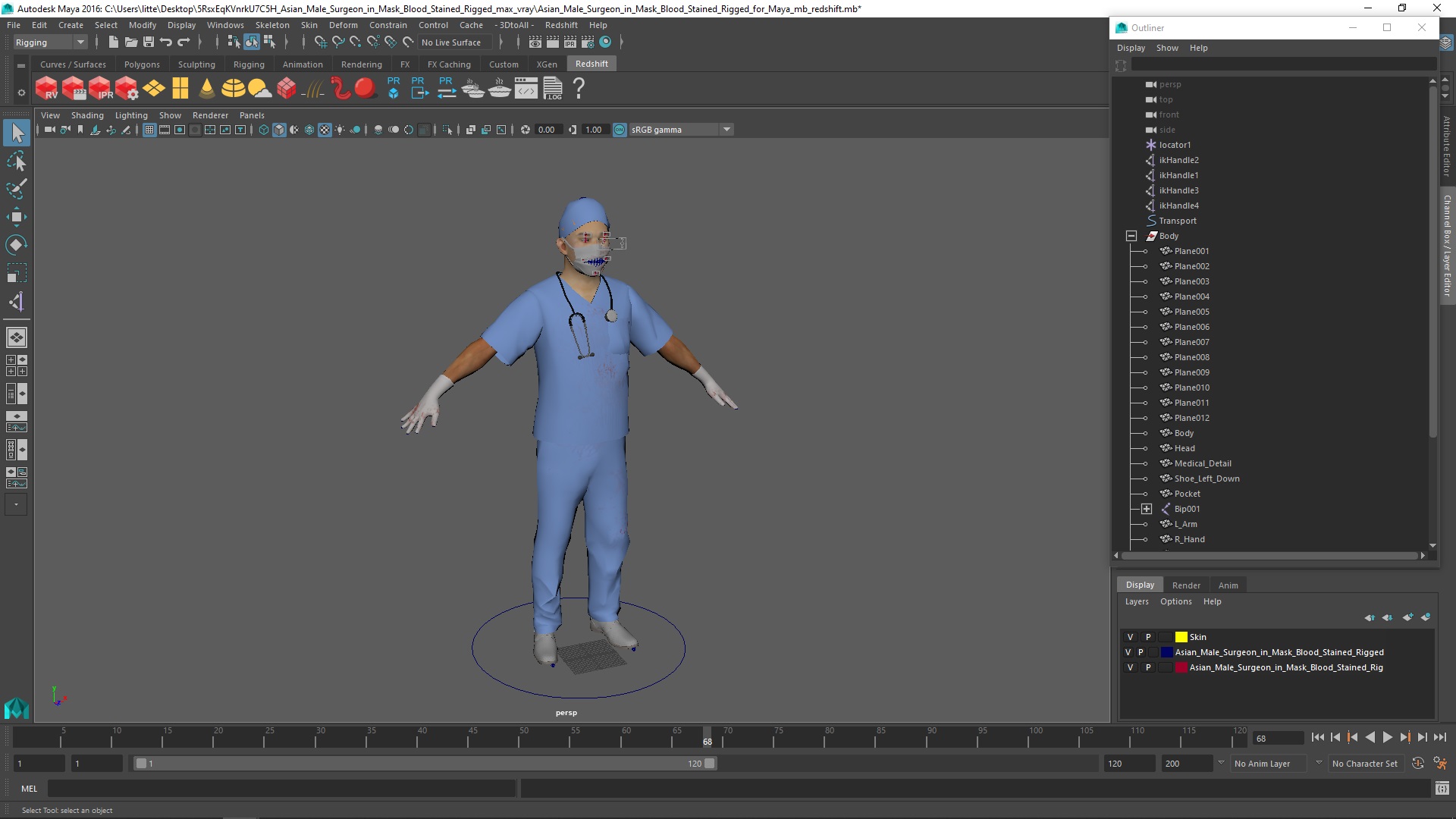The image size is (1456, 819).
Task: Step forward one frame
Action: (x=1422, y=737)
